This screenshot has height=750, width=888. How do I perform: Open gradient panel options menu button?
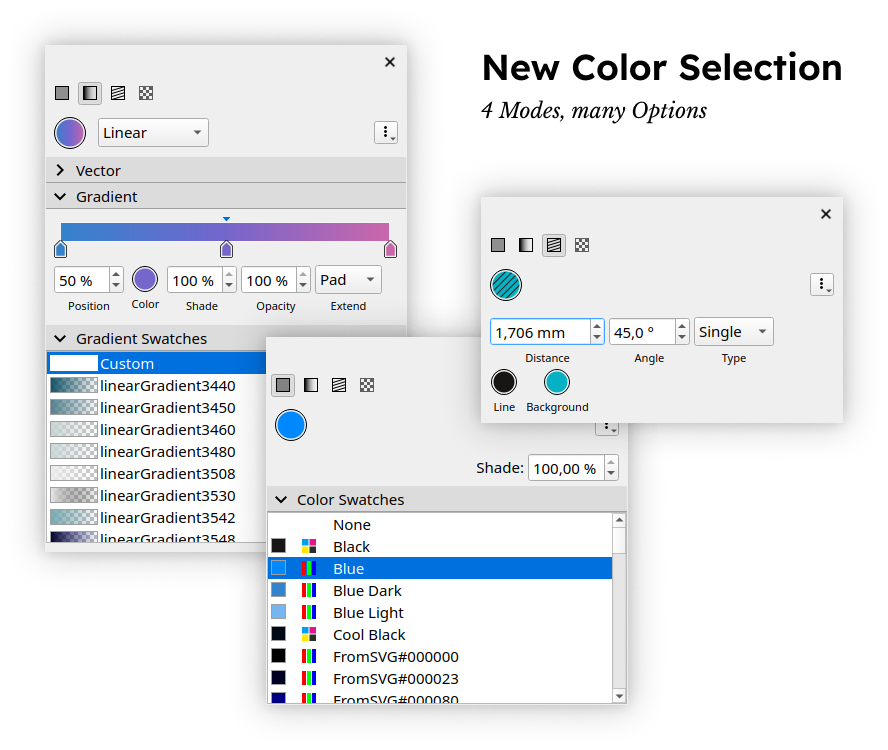(386, 133)
